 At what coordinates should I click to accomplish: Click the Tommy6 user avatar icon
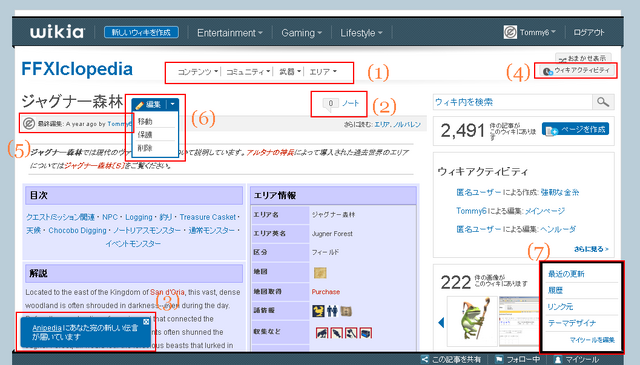[510, 32]
